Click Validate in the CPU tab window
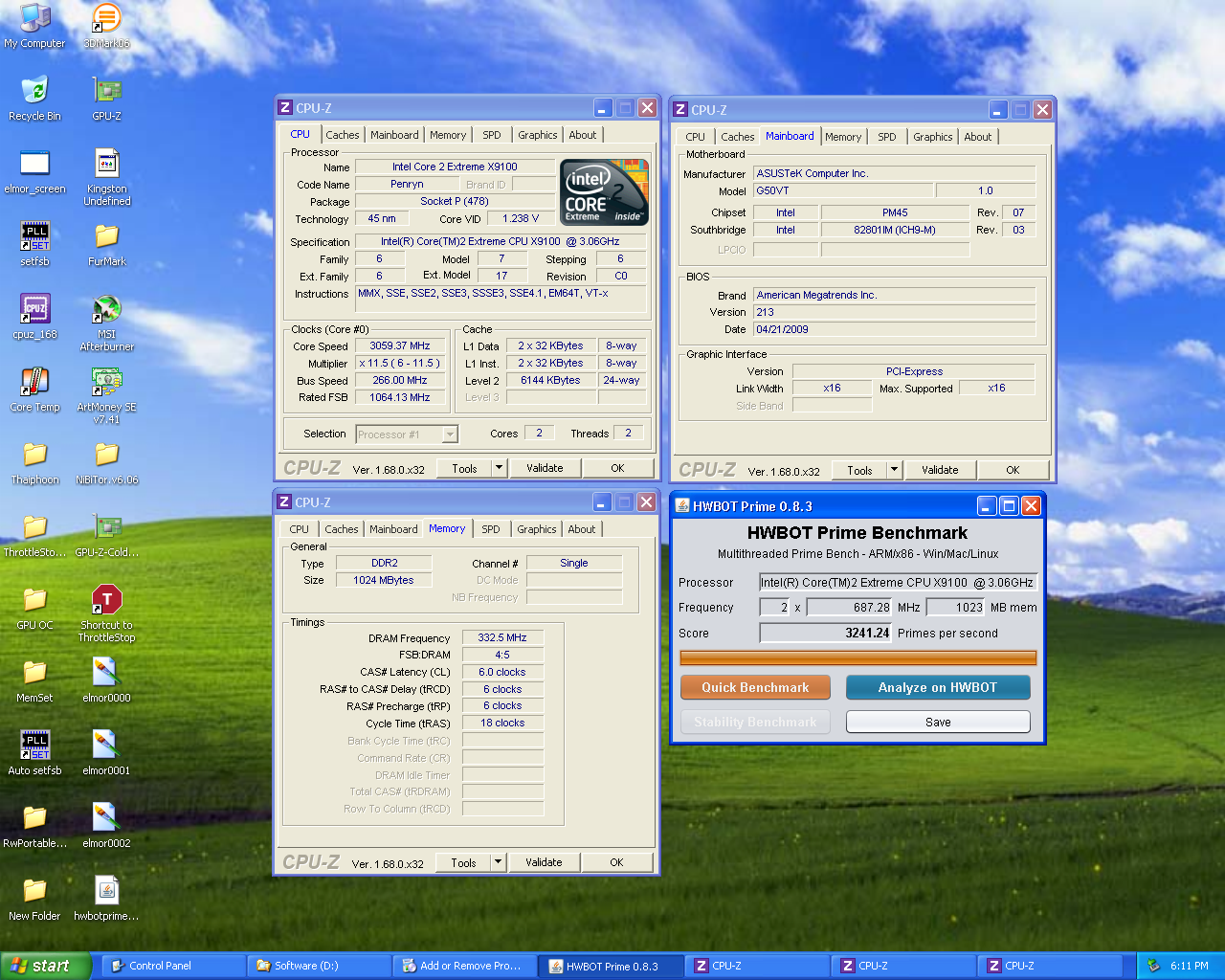 tap(545, 468)
